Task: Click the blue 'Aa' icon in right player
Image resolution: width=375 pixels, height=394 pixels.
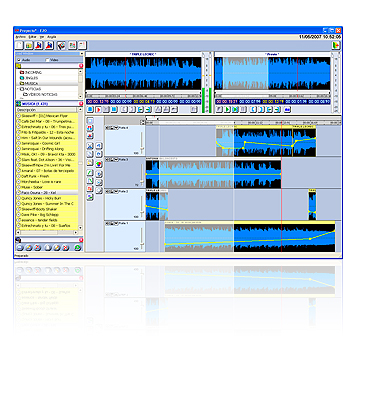Action: [287, 109]
